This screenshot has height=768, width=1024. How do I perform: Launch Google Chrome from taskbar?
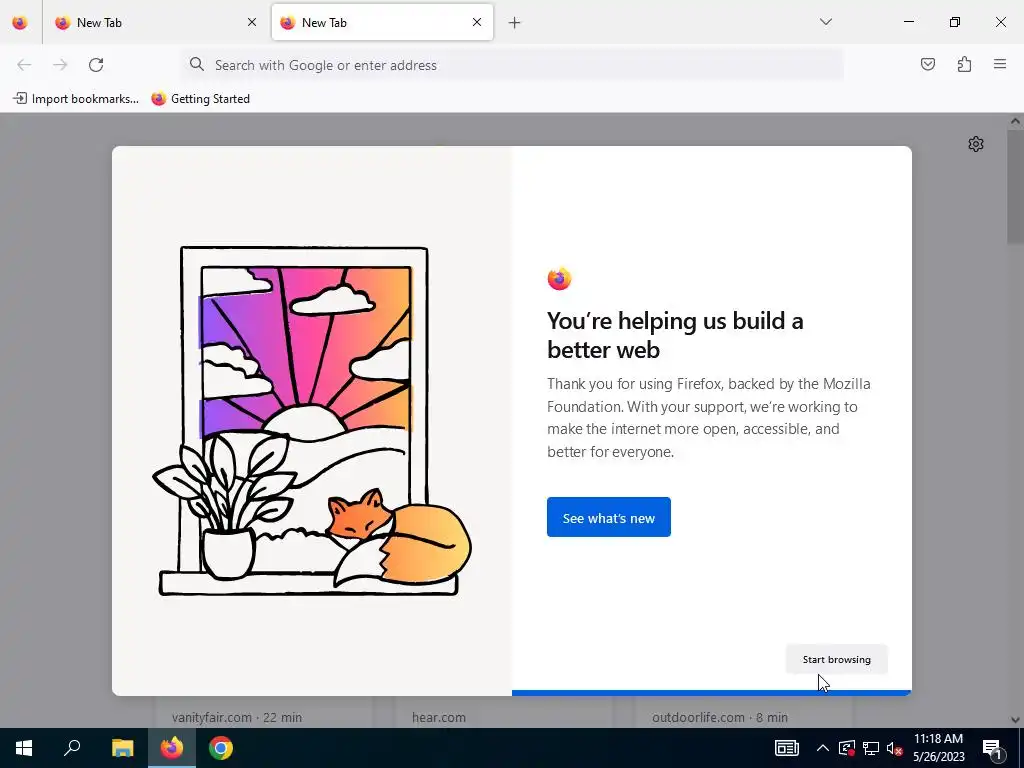[x=221, y=748]
